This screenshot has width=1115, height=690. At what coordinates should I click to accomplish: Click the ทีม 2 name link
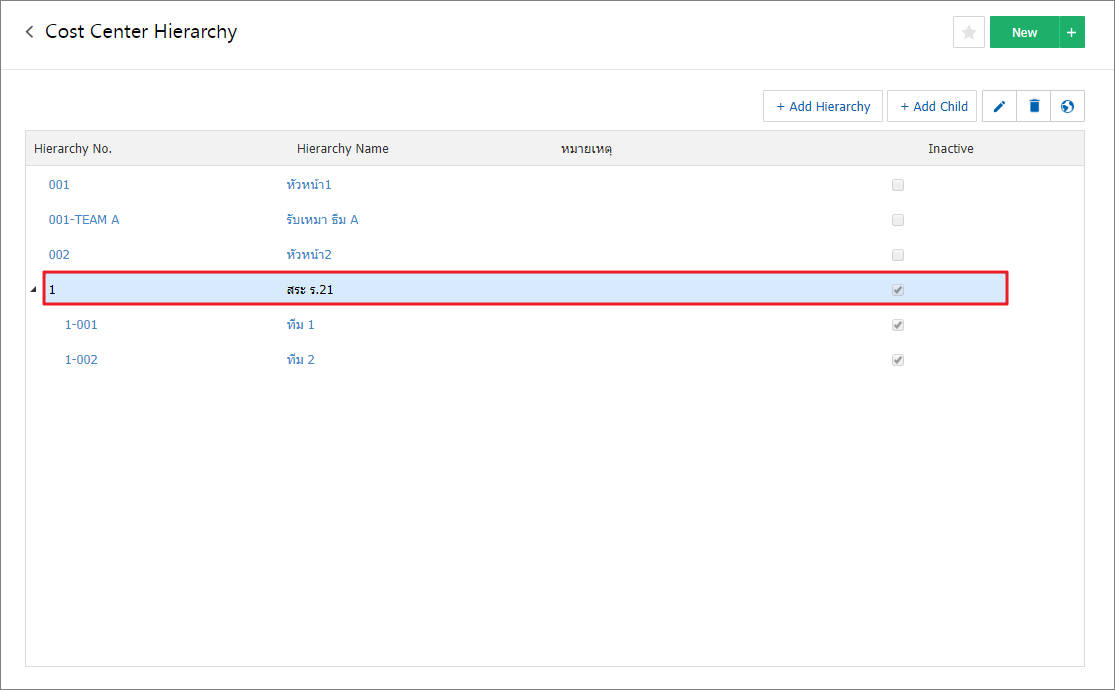coord(300,359)
